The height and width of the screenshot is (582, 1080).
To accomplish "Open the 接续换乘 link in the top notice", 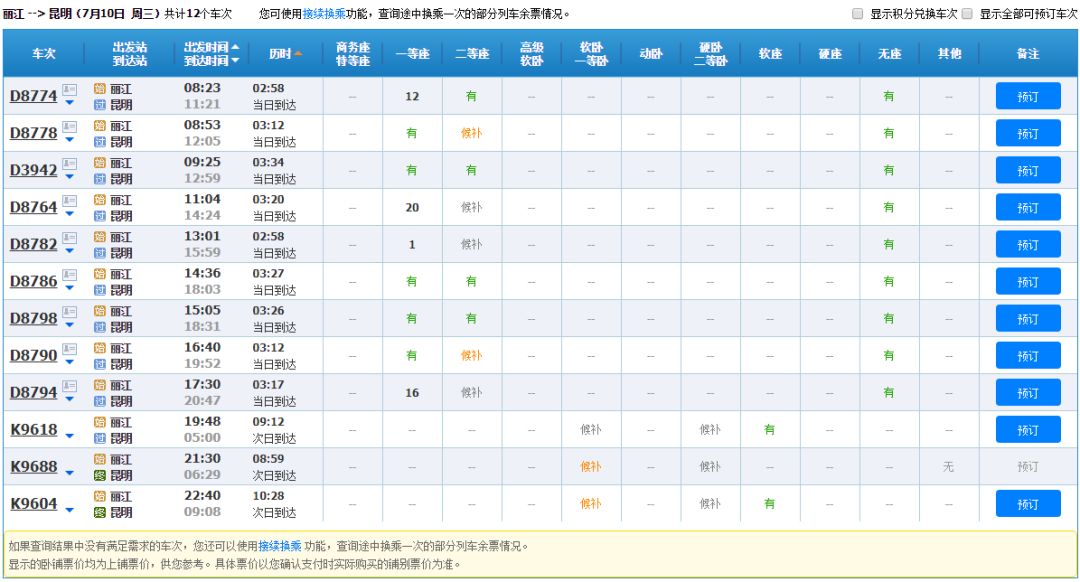I will (325, 14).
